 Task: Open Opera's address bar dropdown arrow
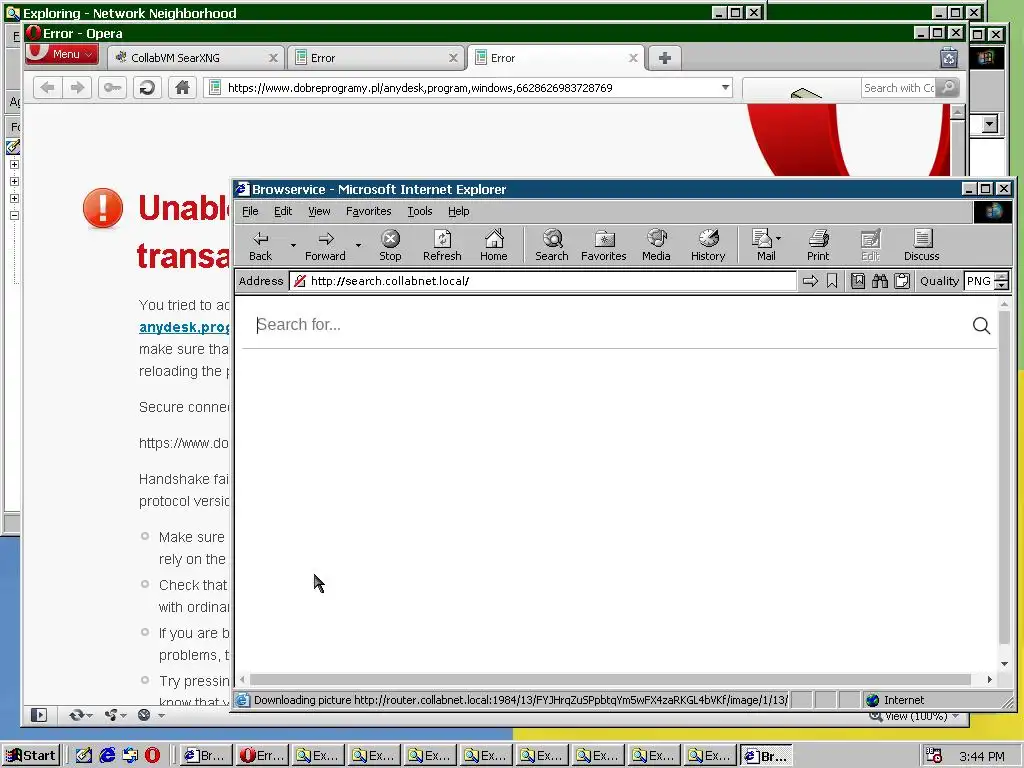pyautogui.click(x=725, y=88)
